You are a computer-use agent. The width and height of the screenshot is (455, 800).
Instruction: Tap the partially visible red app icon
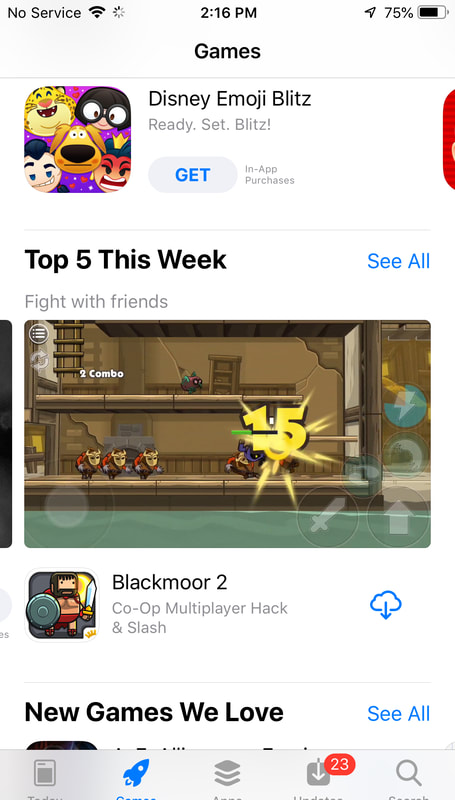(x=449, y=139)
